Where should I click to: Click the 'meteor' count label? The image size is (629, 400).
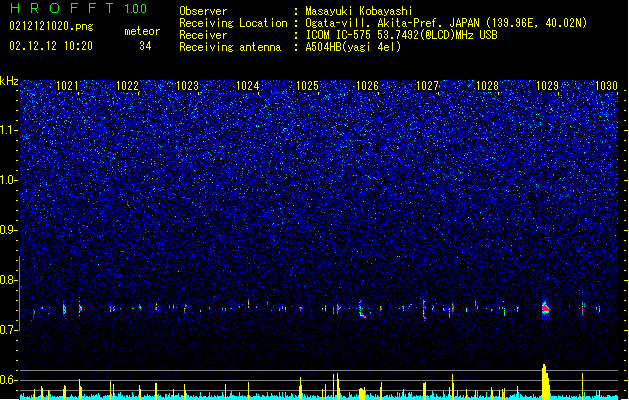point(142,31)
